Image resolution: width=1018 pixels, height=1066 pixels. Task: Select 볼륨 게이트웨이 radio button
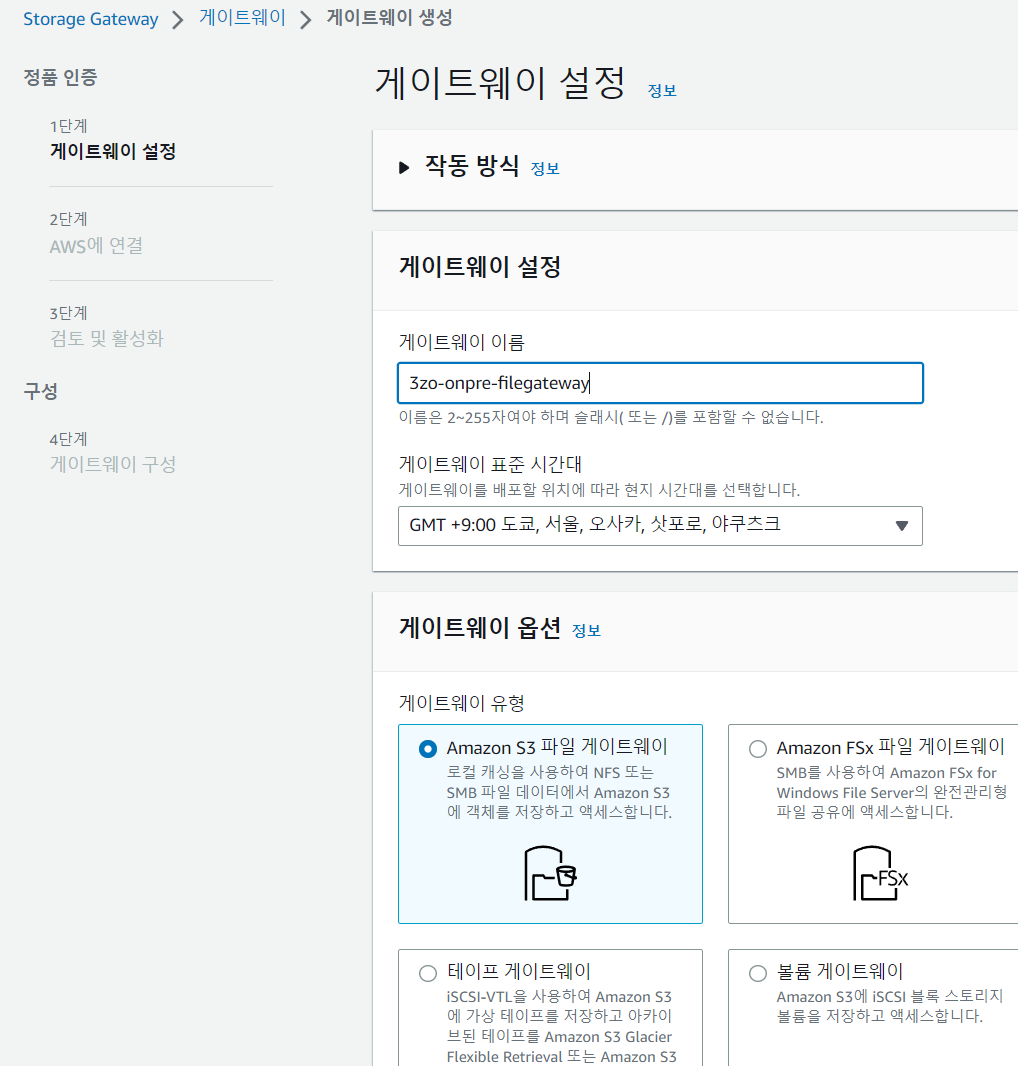coord(758,973)
